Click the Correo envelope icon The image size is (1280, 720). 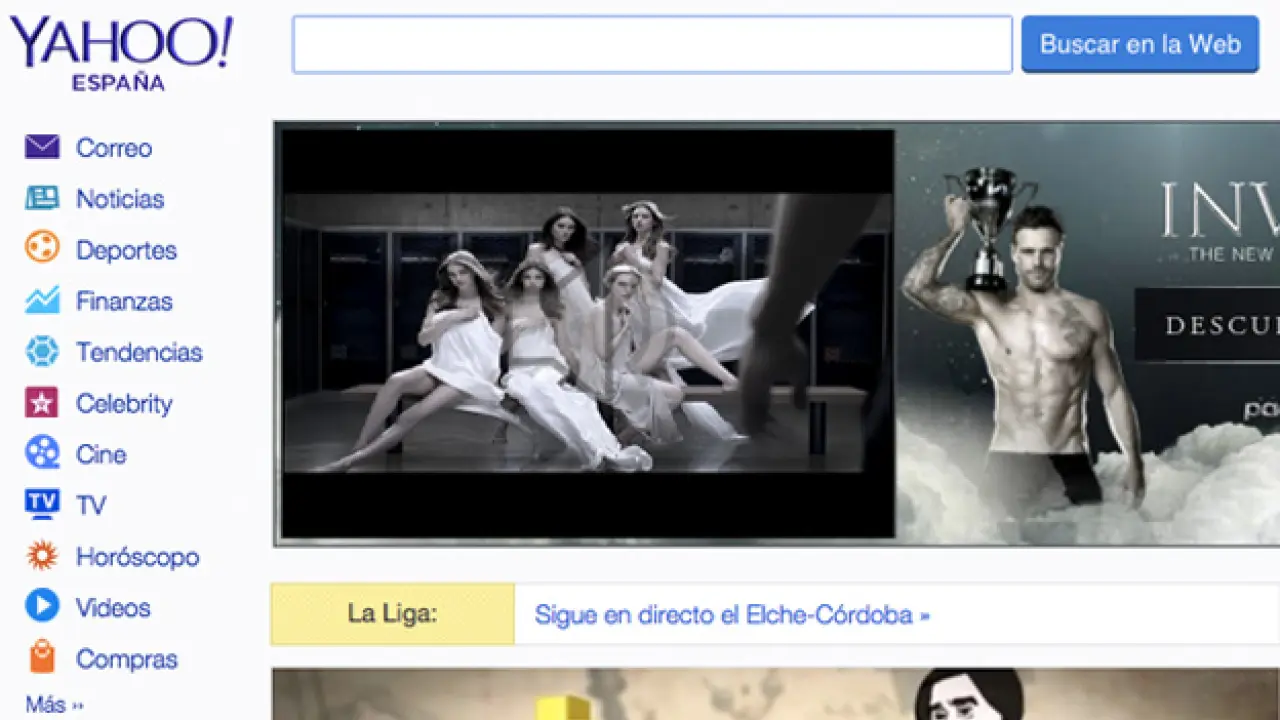42,148
